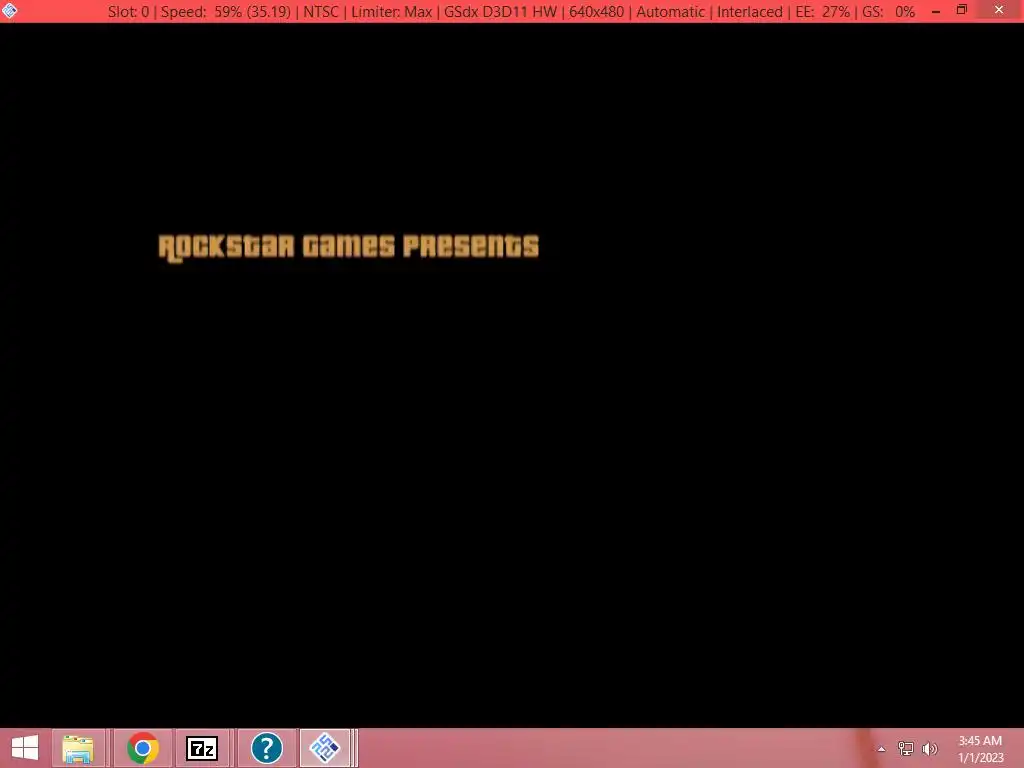This screenshot has width=1024, height=768.
Task: Open the Help question mark taskbar icon
Action: tap(266, 748)
